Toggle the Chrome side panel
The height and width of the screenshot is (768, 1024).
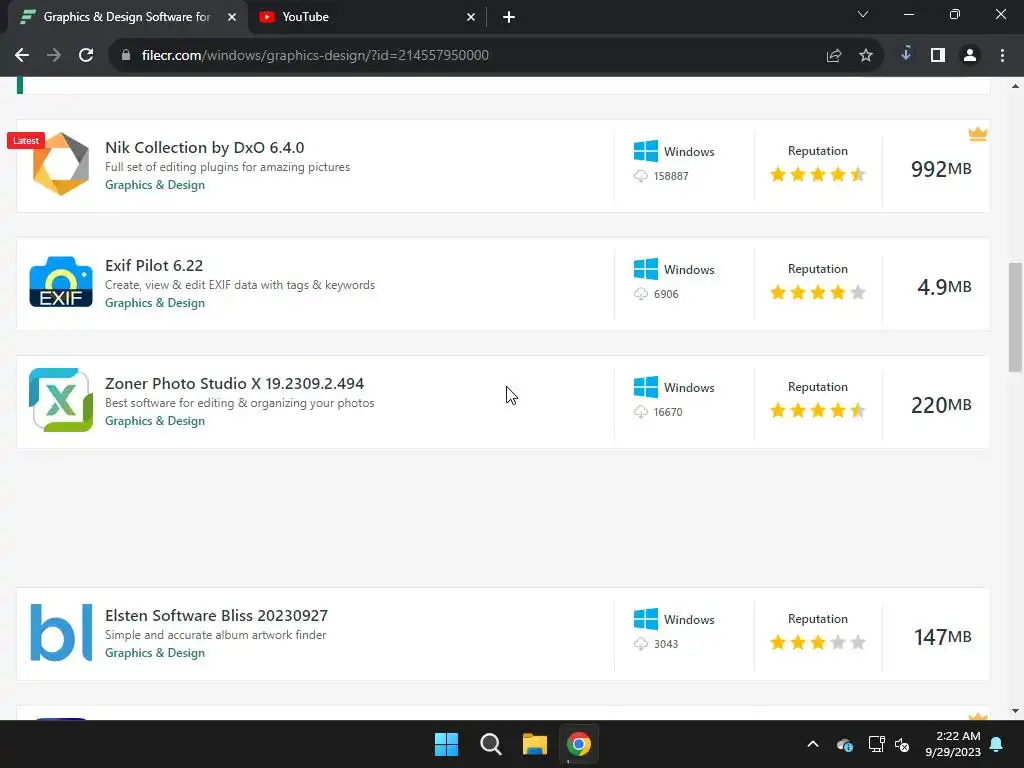pos(938,56)
